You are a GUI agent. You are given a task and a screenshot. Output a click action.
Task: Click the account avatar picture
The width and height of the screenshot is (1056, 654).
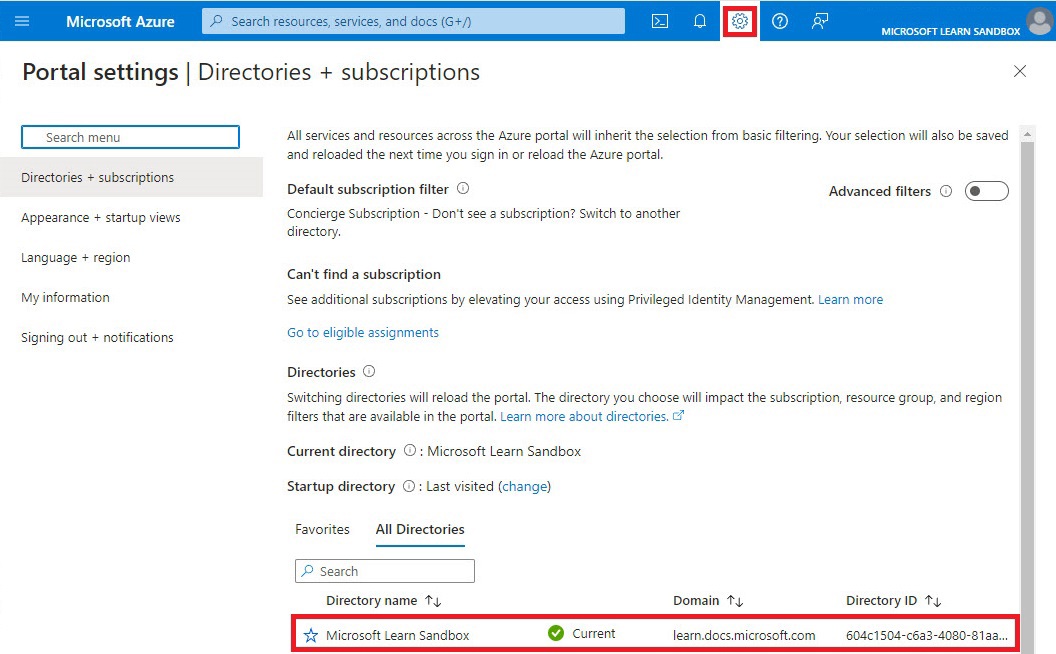tap(1040, 20)
